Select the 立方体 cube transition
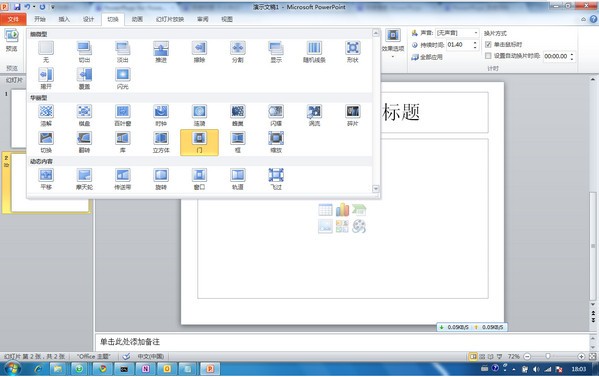The image size is (599, 377). coord(161,142)
